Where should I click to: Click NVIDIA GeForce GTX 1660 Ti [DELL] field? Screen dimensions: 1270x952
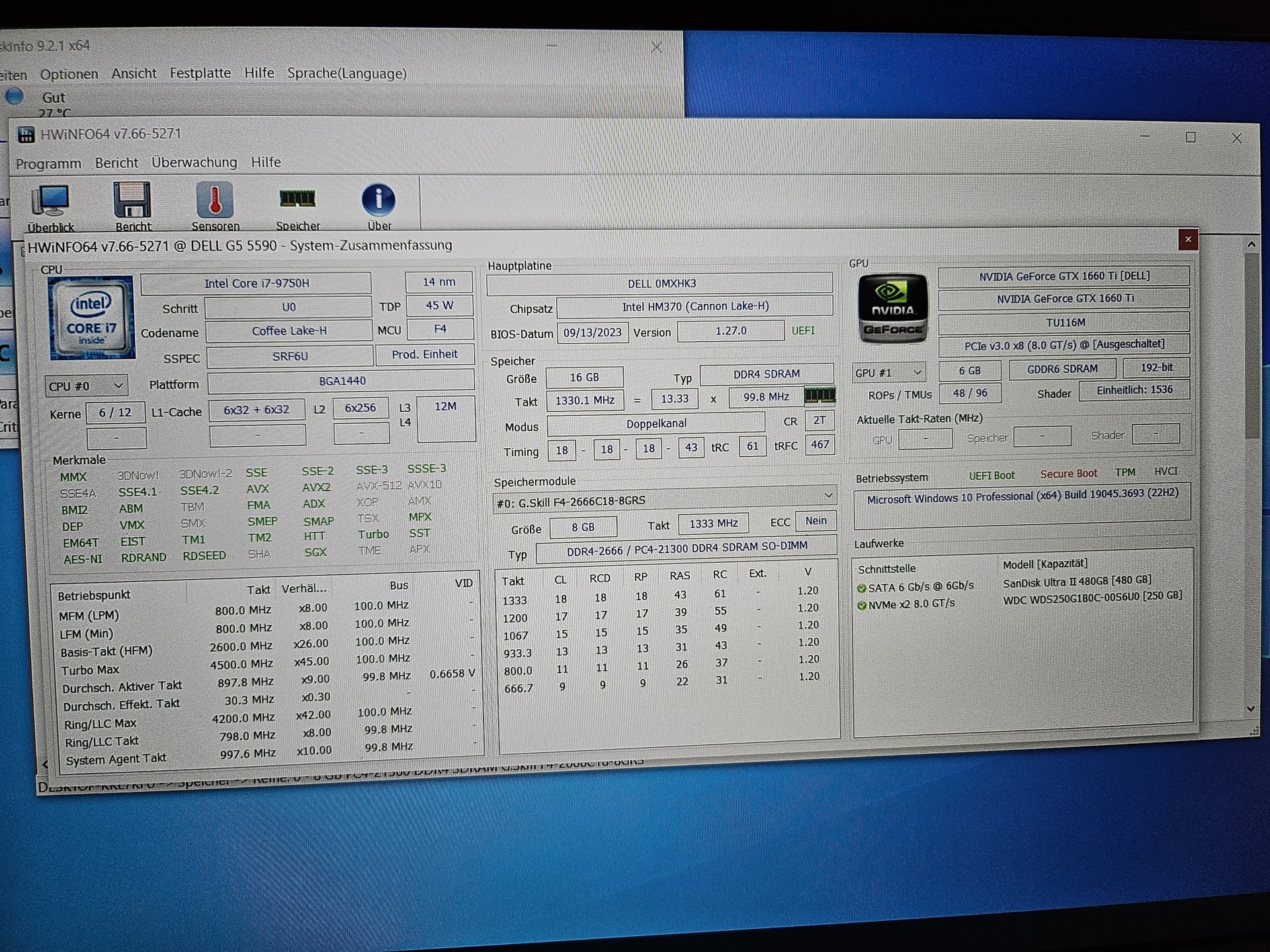pyautogui.click(x=1064, y=276)
